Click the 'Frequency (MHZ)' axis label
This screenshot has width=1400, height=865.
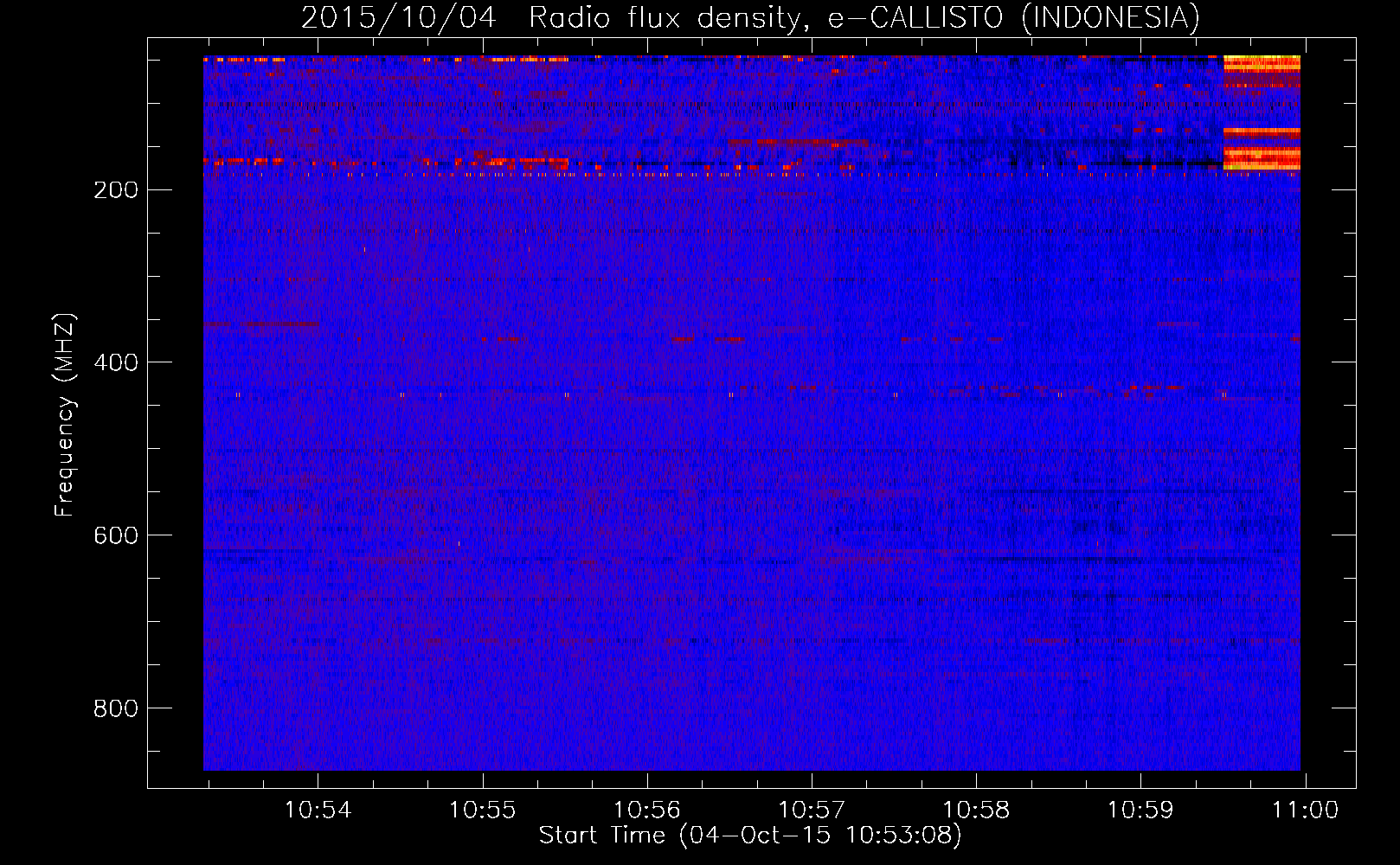click(x=65, y=415)
